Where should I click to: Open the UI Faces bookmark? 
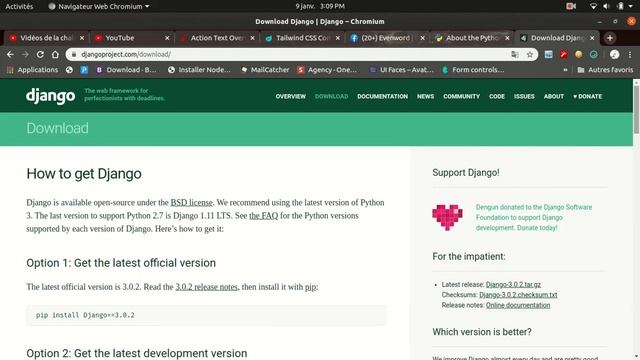coord(402,70)
